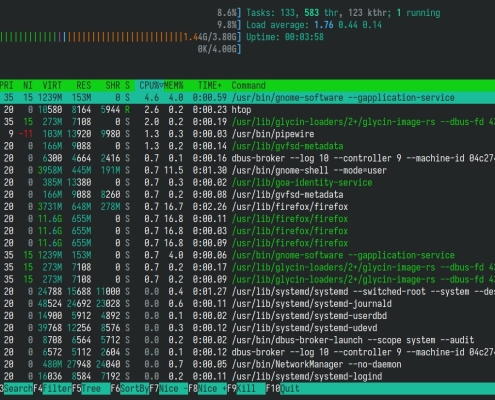
Task: Click the Tasks: 133 summary line
Action: coord(343,13)
